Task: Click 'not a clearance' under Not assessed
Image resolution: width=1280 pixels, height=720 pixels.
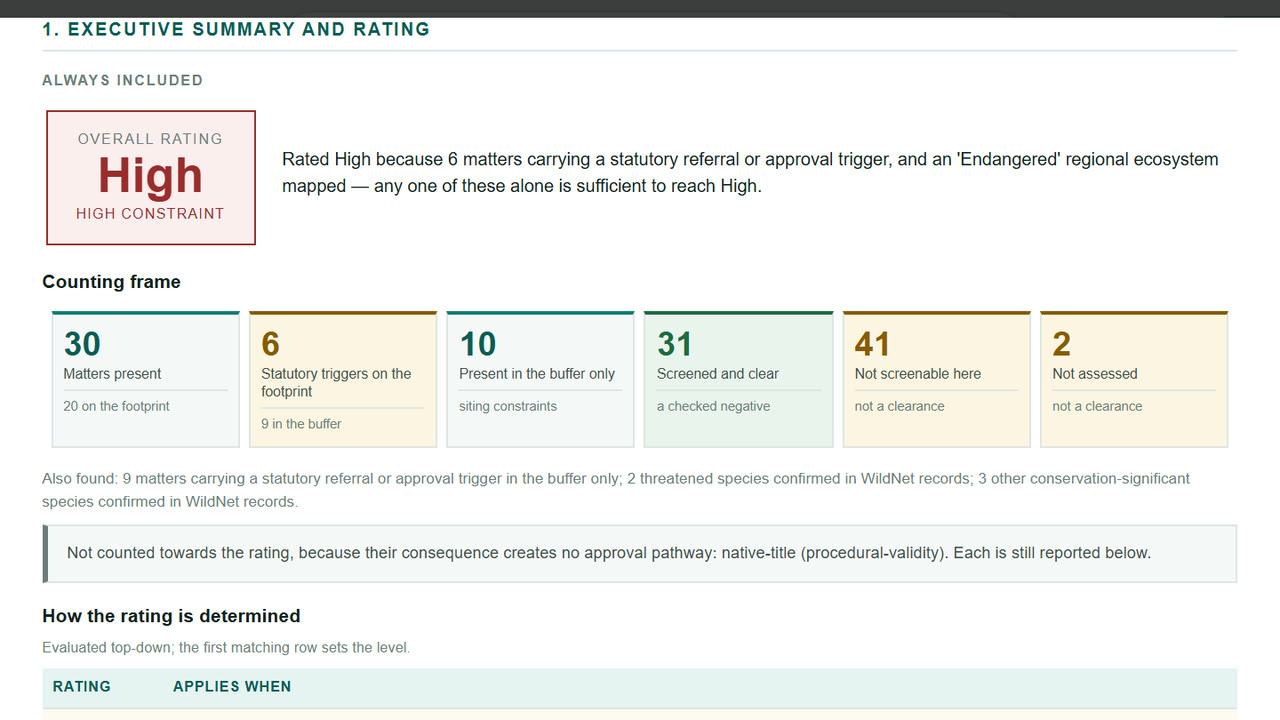Action: point(1098,406)
